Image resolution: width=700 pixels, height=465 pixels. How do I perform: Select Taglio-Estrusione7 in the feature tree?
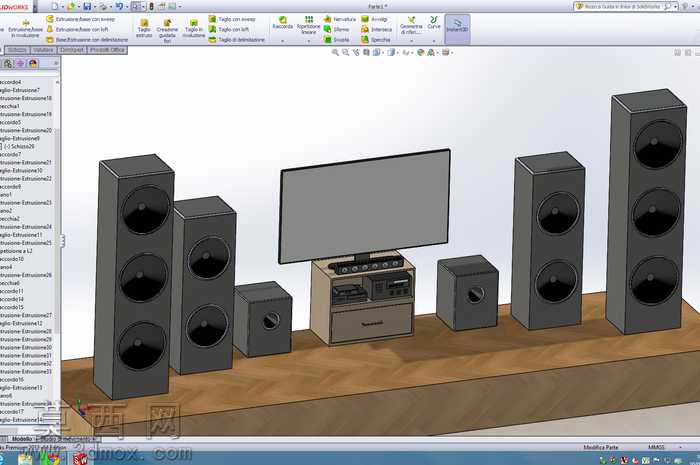(20, 90)
